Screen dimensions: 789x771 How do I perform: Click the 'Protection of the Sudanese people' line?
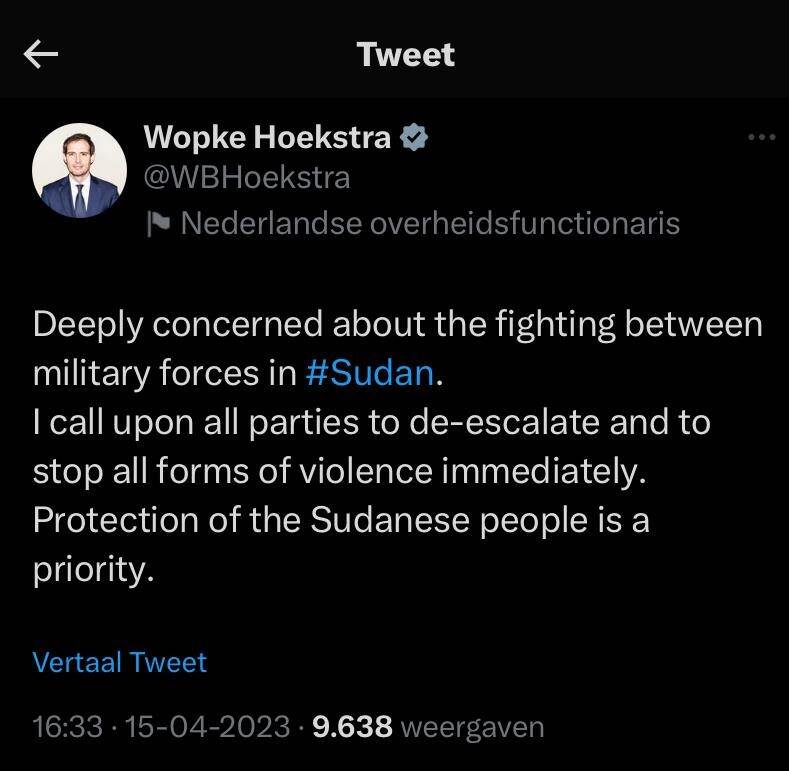(x=340, y=521)
